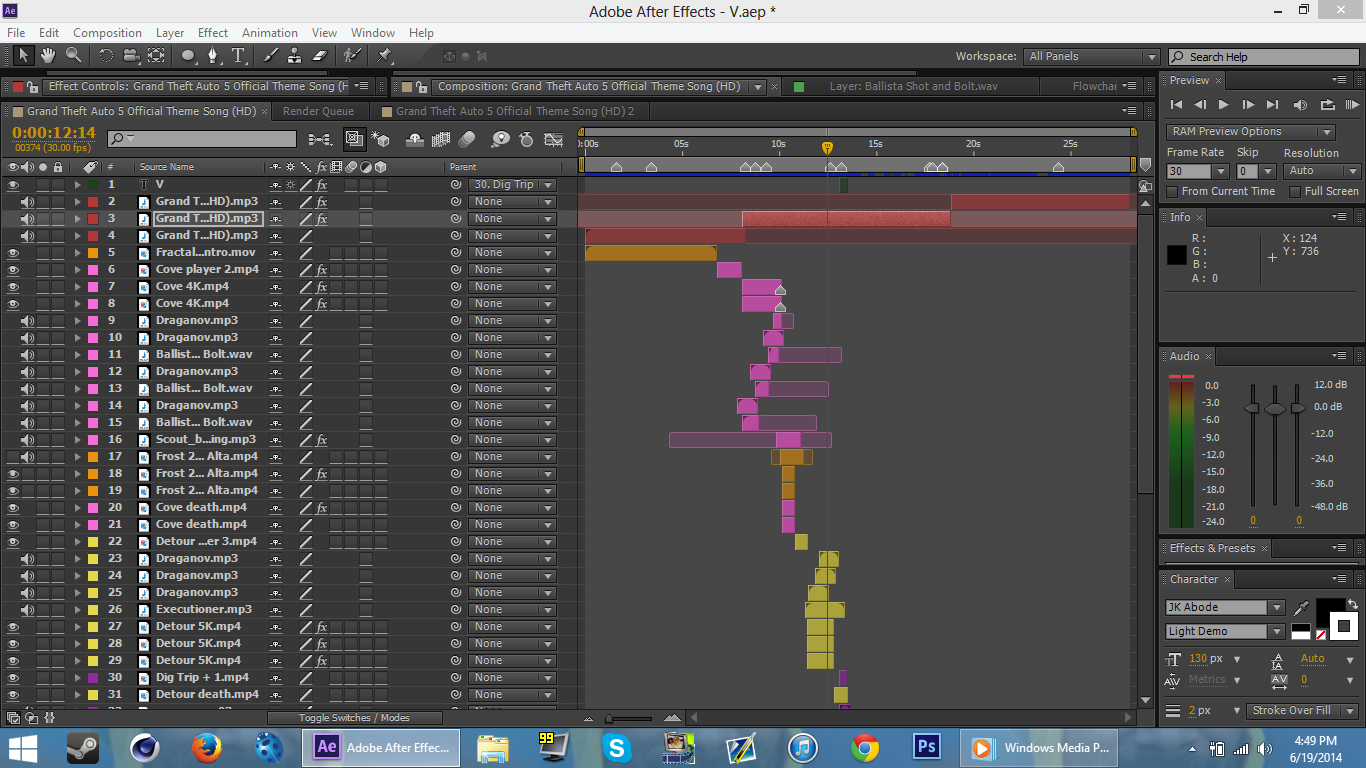Image resolution: width=1366 pixels, height=768 pixels.
Task: Toggle Auto-keyframe stopwatch icon
Action: (526, 139)
